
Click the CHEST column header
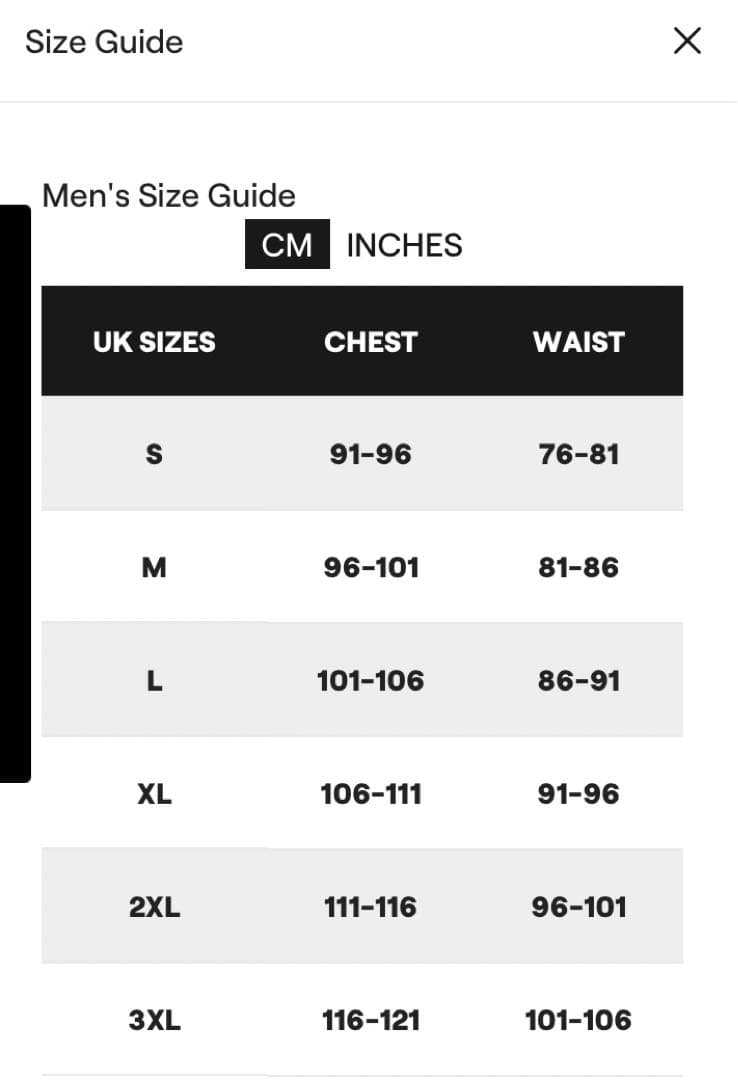(x=370, y=342)
